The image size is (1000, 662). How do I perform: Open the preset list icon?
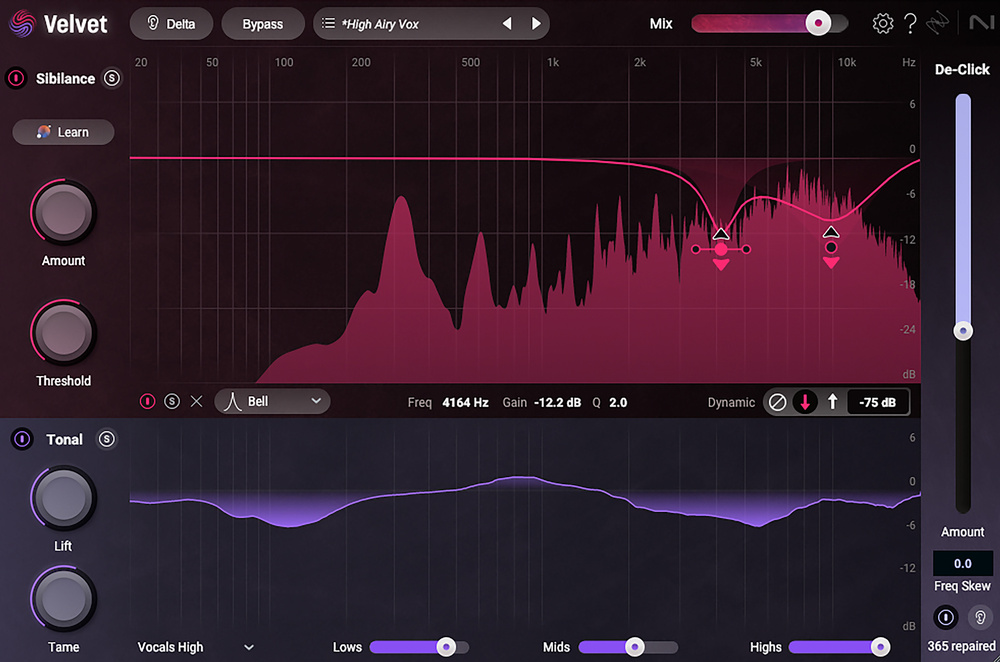(x=328, y=24)
